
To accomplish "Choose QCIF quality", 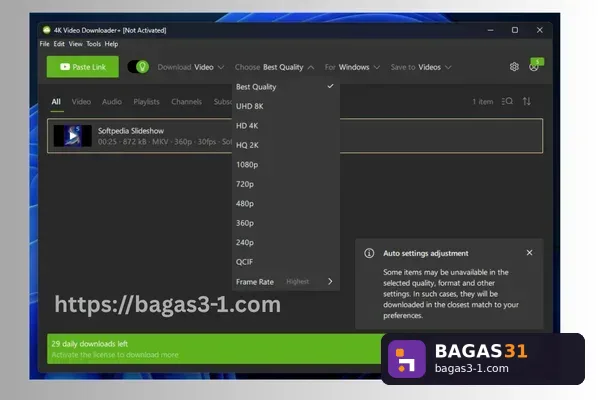I will [x=285, y=263].
